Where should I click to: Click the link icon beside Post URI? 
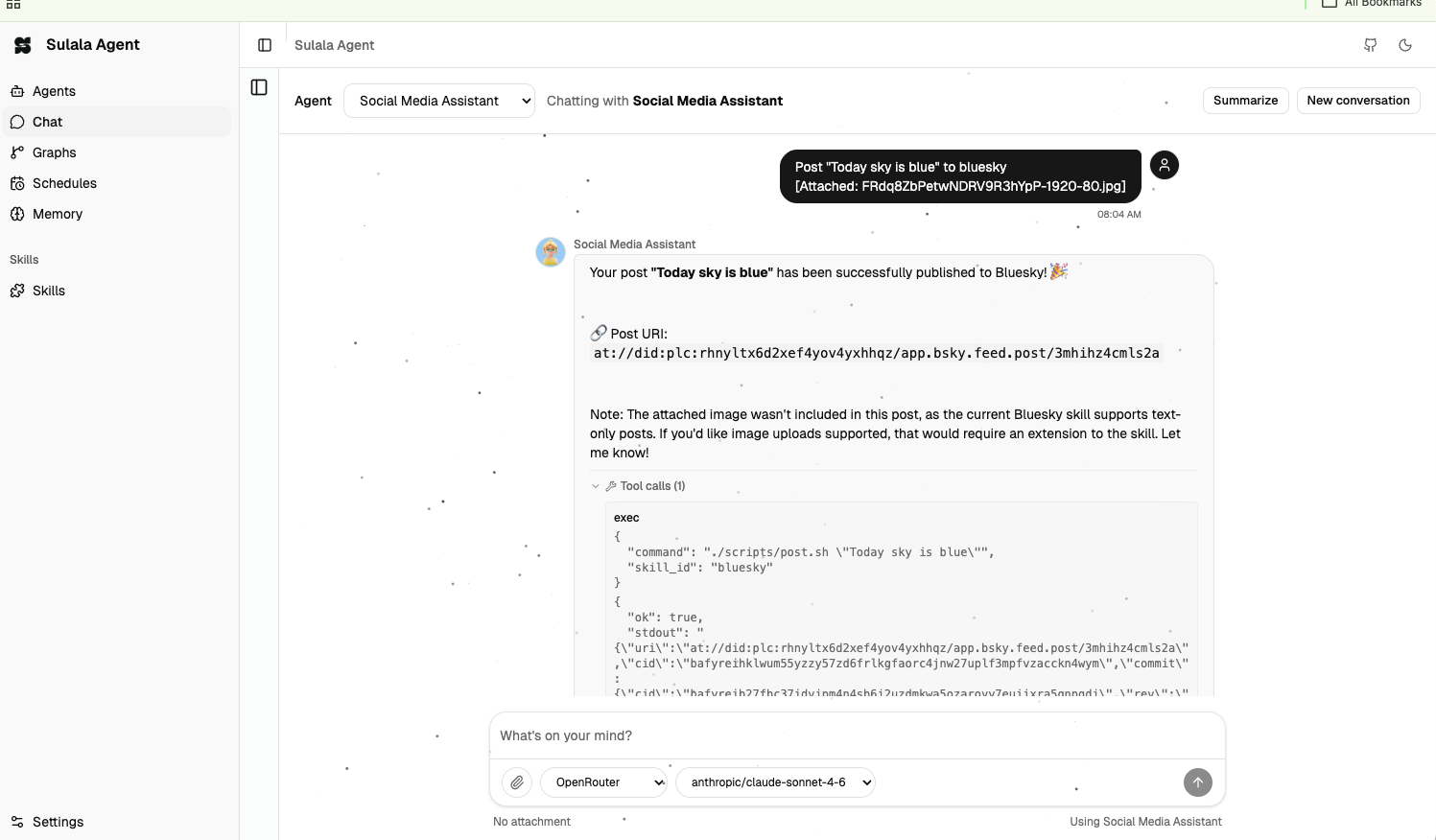pos(599,333)
